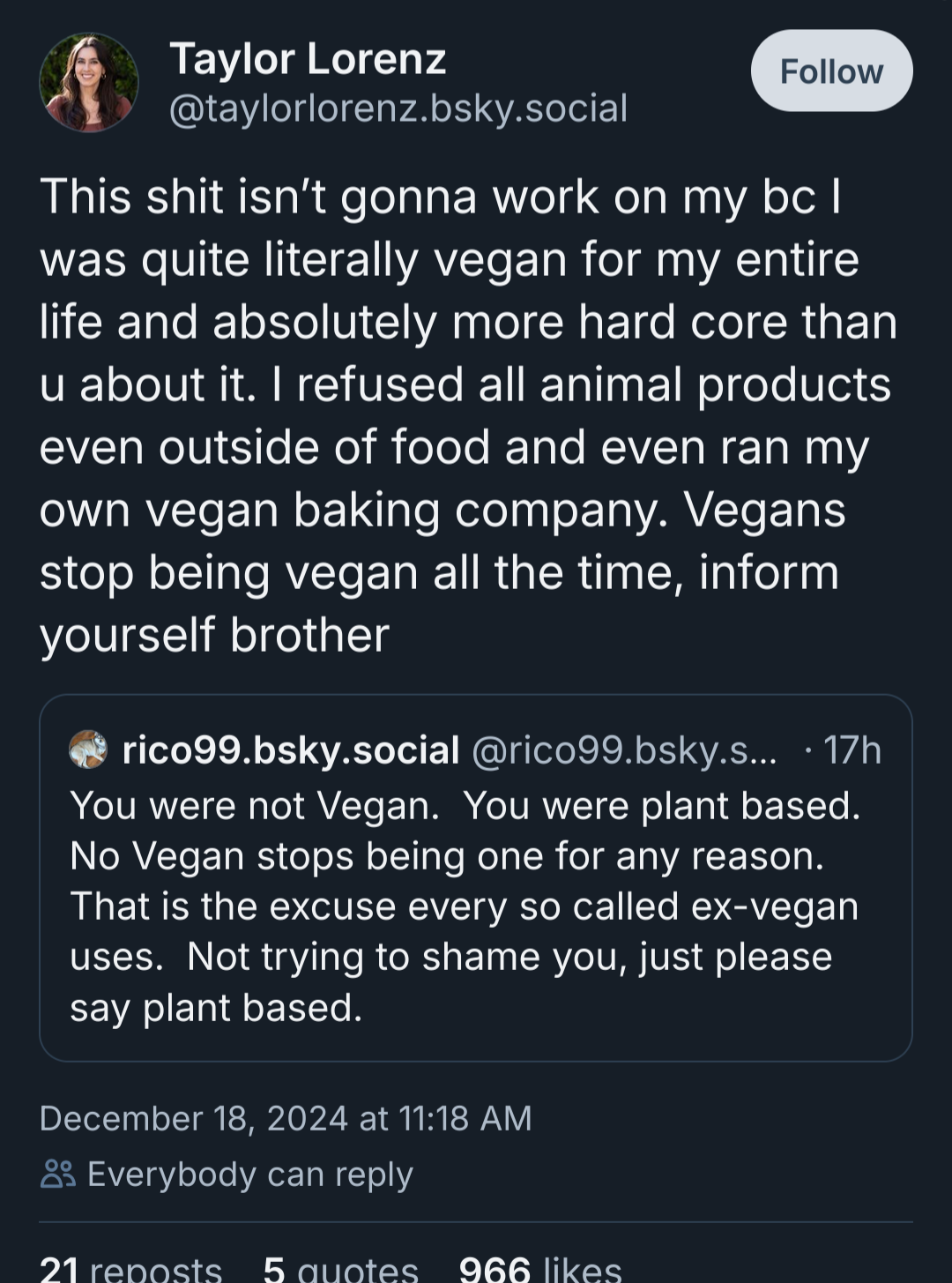Click the 'please say plant based' quote line
The width and height of the screenshot is (952, 1283).
(x=216, y=1008)
